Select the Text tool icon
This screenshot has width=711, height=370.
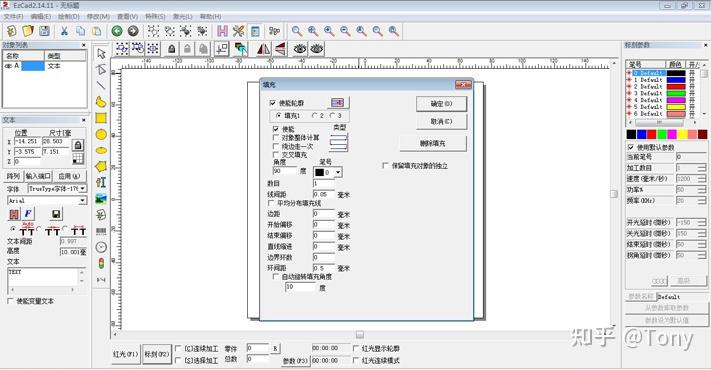click(x=101, y=182)
